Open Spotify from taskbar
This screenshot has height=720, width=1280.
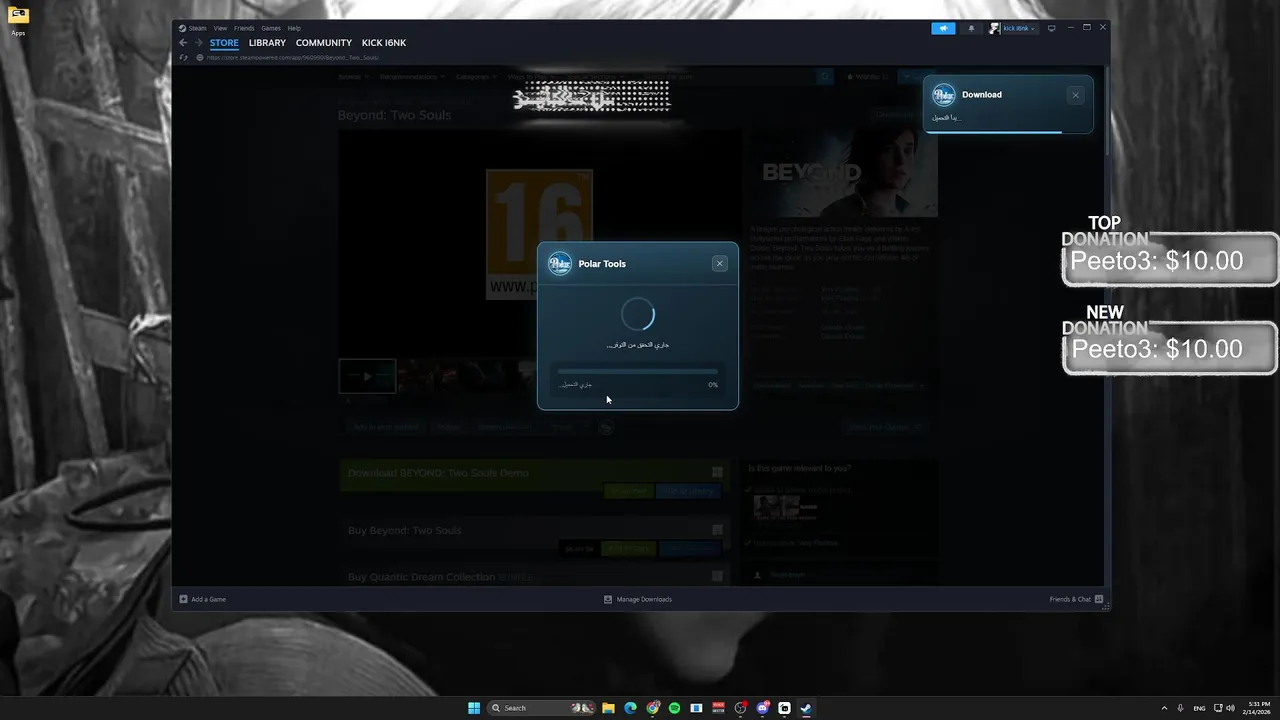(674, 708)
